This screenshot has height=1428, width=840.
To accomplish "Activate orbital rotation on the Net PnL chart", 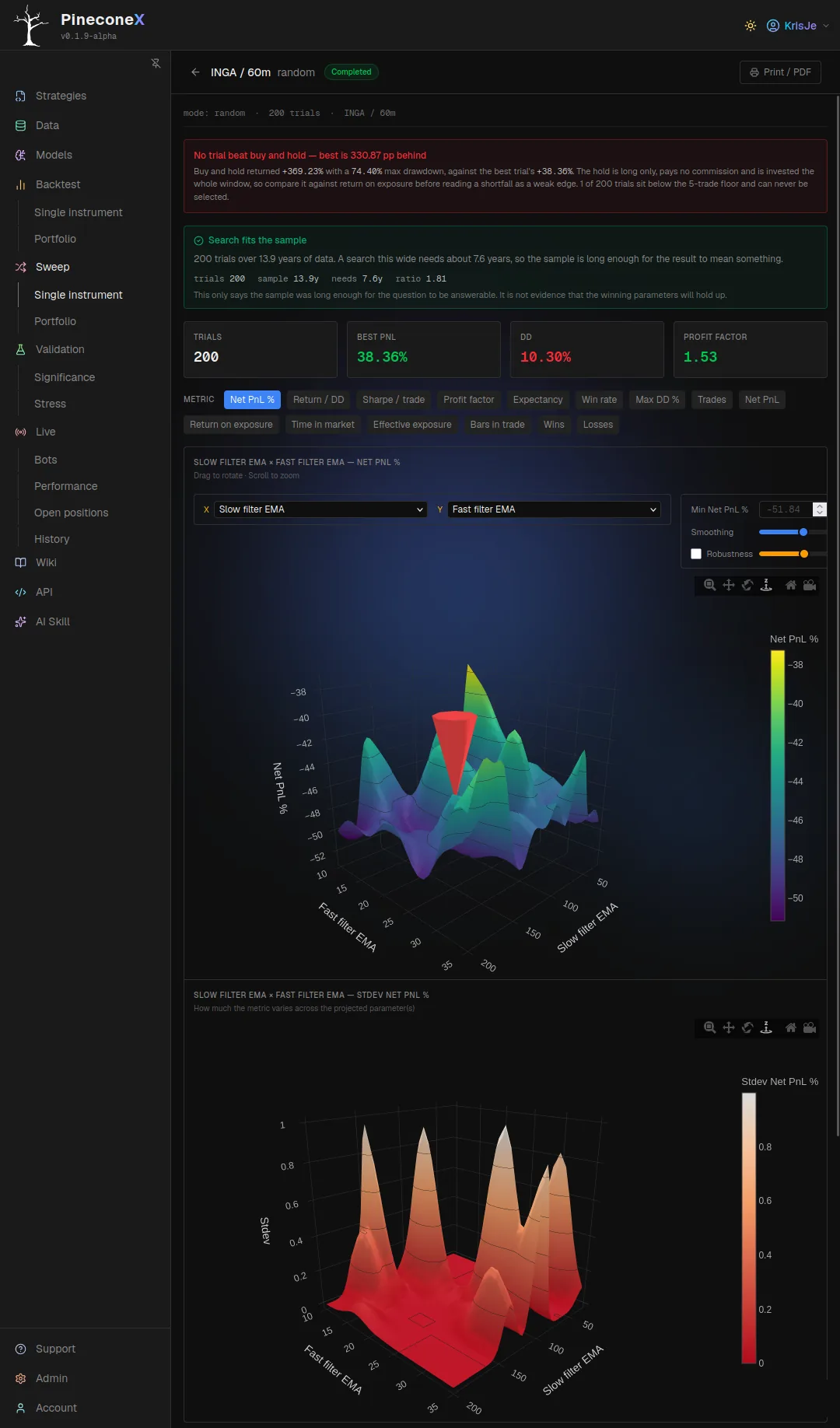I will tap(747, 585).
